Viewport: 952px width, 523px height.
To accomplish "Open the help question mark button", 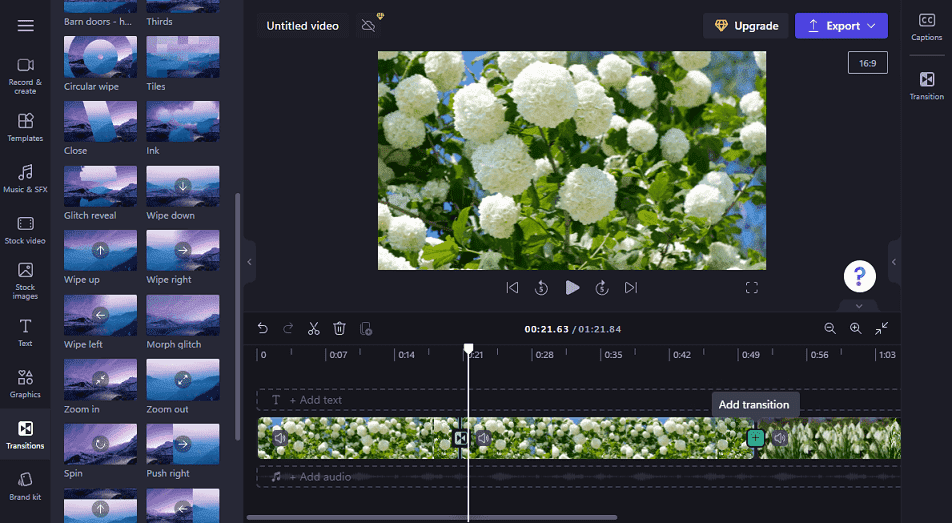I will (860, 276).
